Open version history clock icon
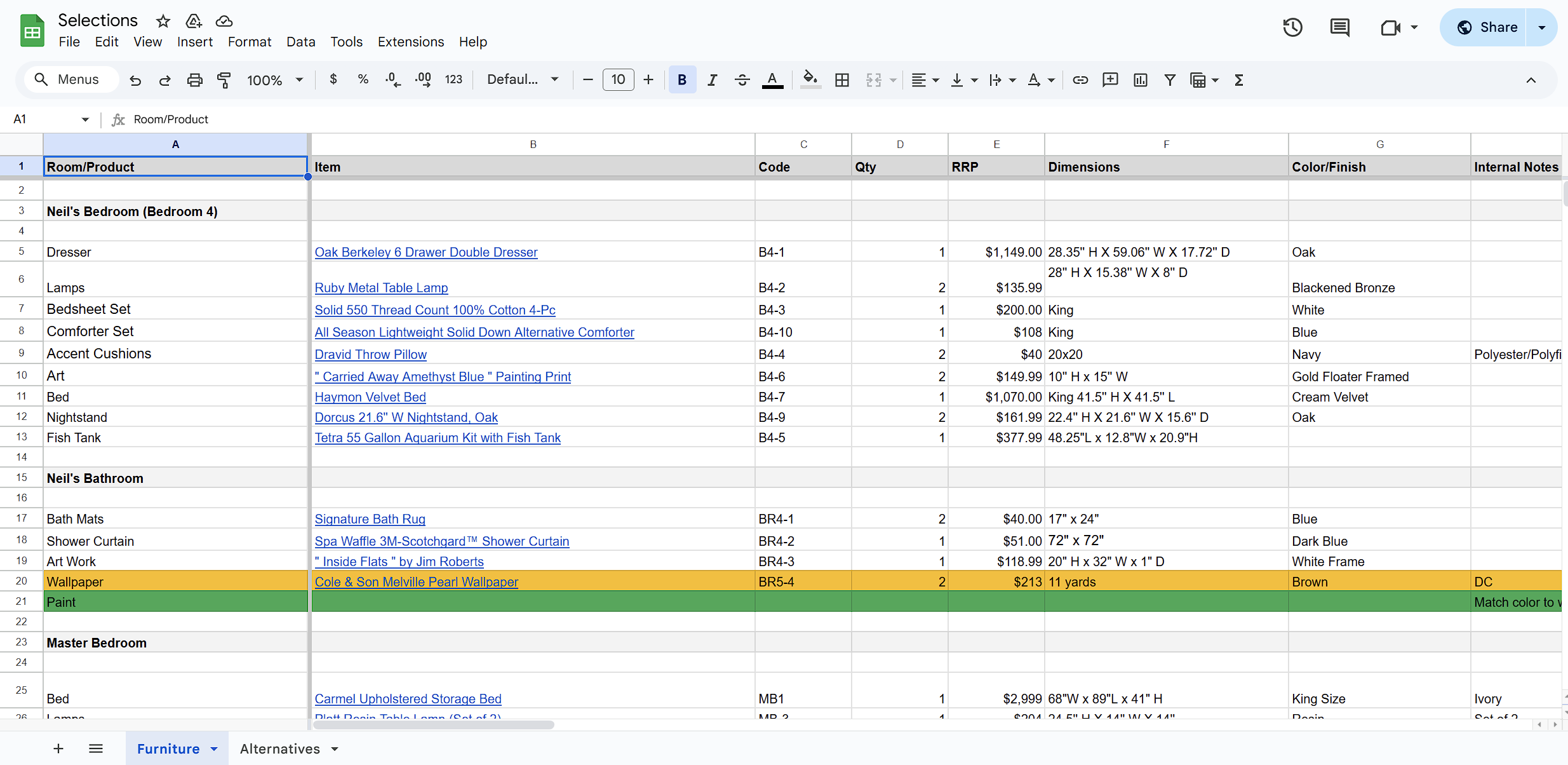The image size is (1568, 765). click(1292, 27)
